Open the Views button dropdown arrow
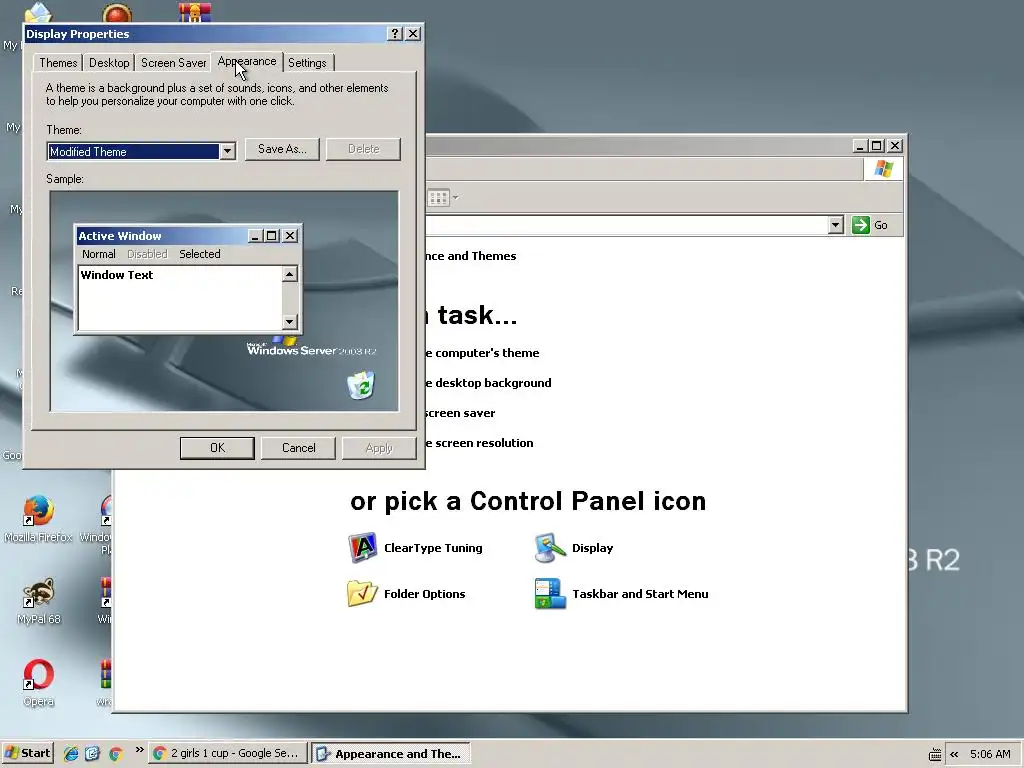The image size is (1024, 768). coord(455,197)
